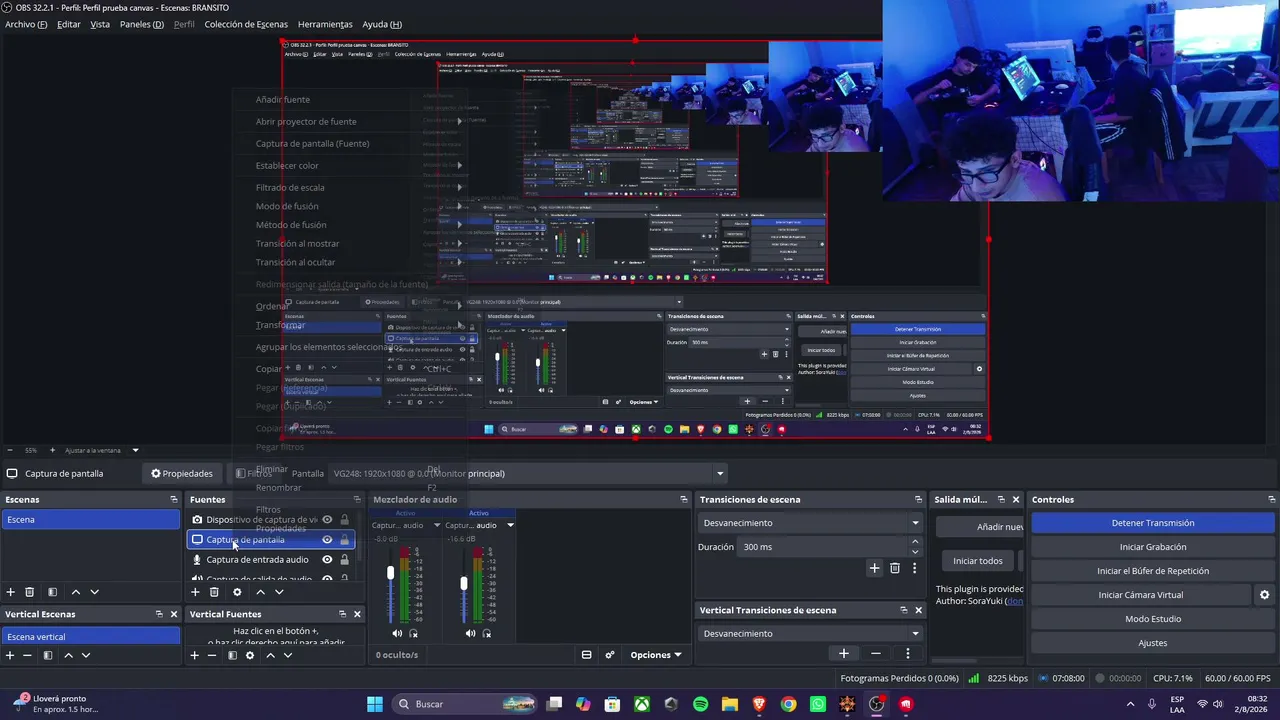Increase transition duration with up stepper

[x=915, y=542]
